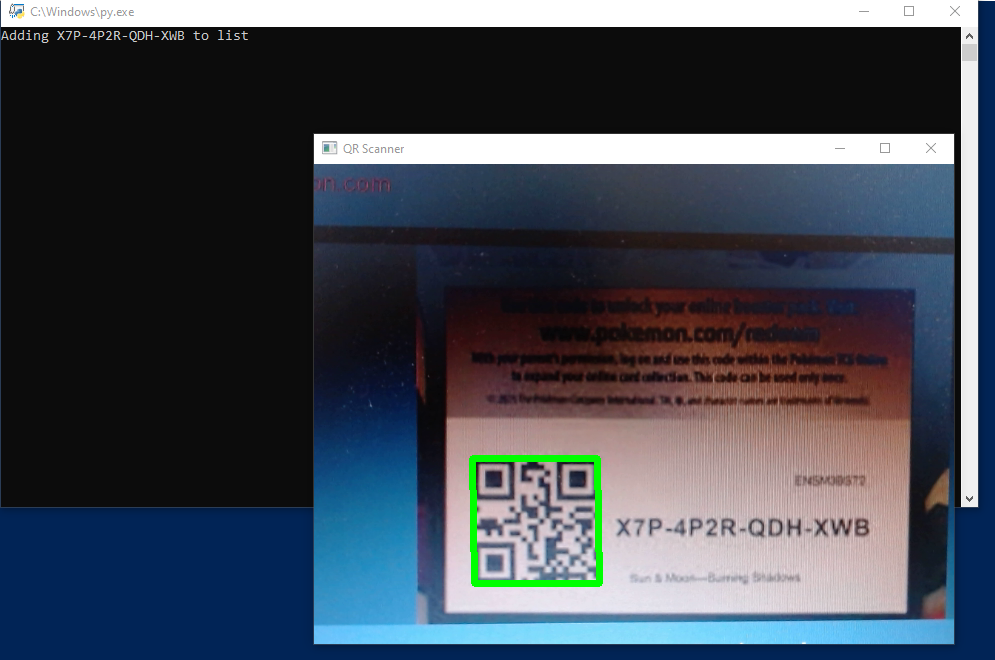Maximize the QR Scanner window
The image size is (995, 660).
tap(885, 148)
